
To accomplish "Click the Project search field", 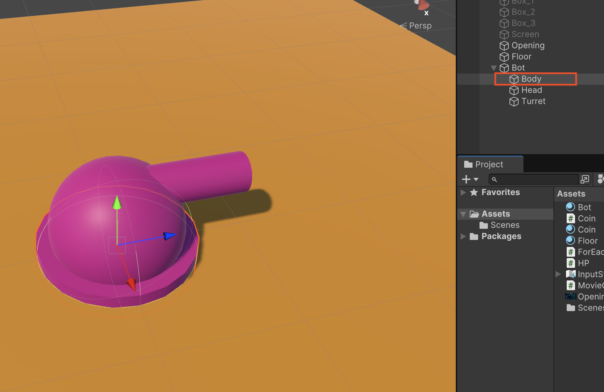I will point(534,179).
